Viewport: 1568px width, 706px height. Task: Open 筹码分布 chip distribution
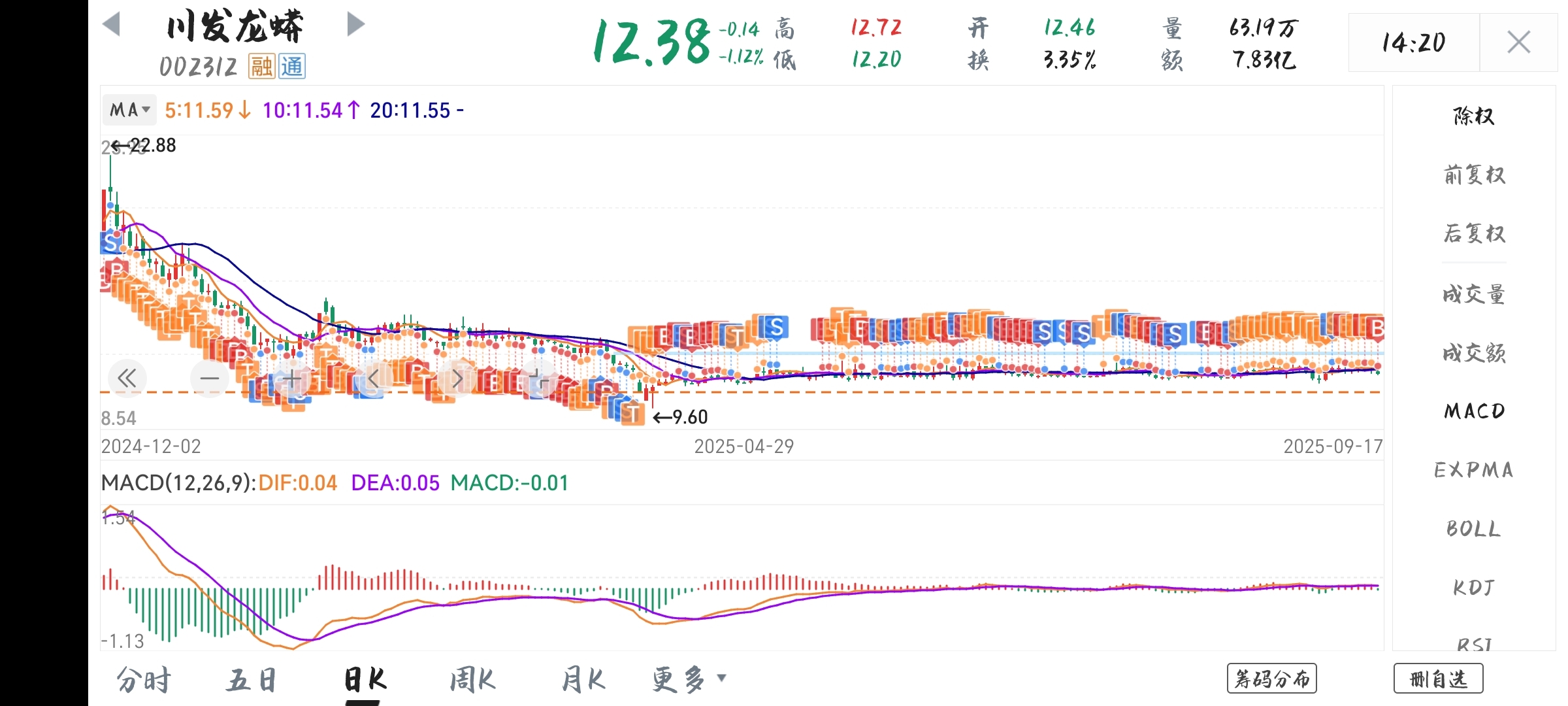(1271, 679)
